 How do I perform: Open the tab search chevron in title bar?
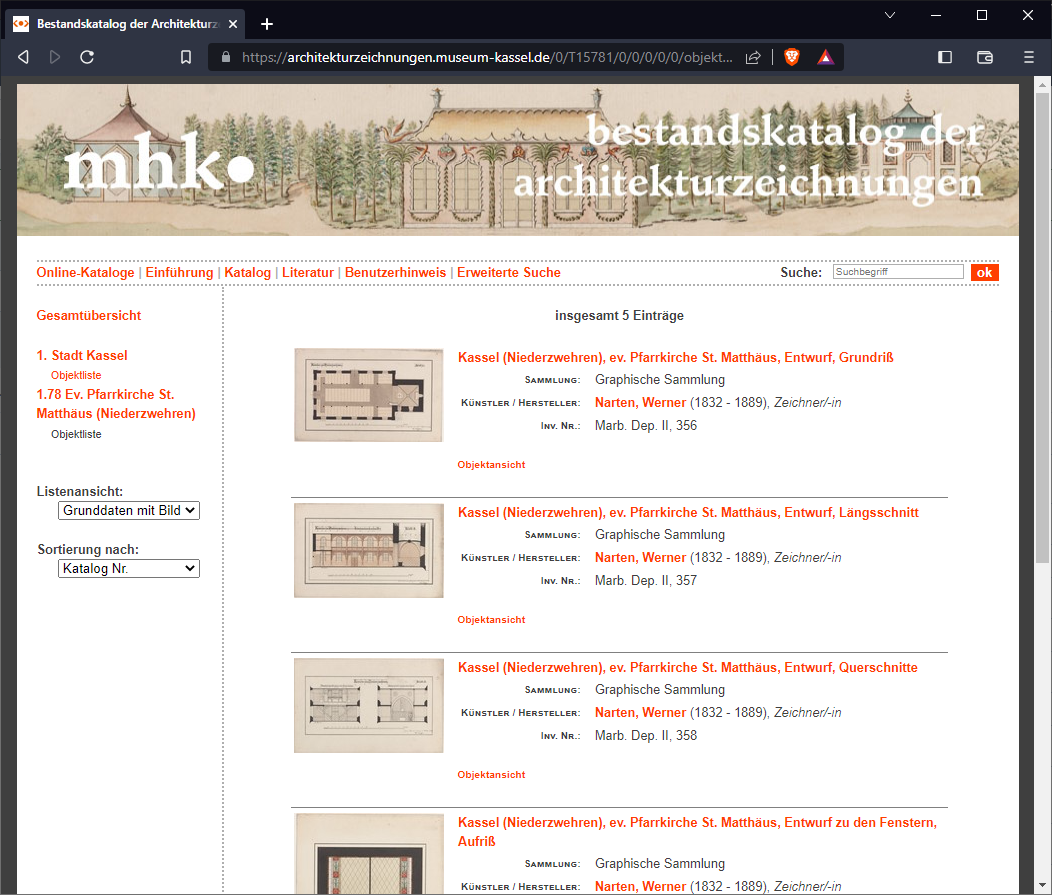(890, 15)
